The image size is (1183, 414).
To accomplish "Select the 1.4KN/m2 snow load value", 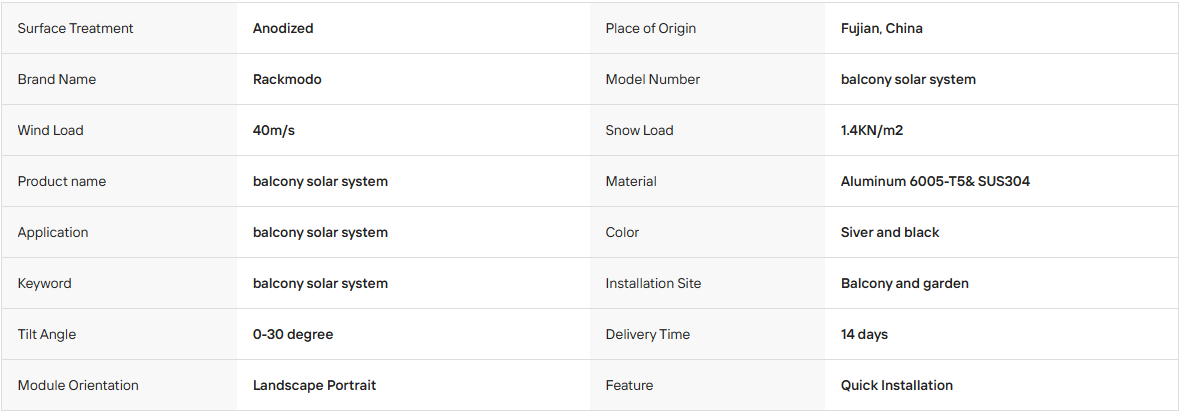I will [871, 130].
